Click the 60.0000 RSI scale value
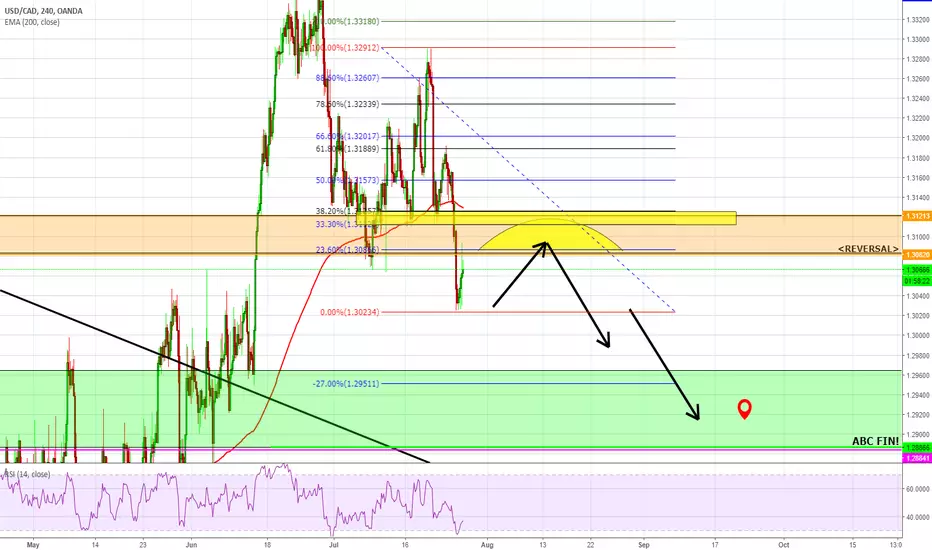Screen dimensions: 932x550 918,489
